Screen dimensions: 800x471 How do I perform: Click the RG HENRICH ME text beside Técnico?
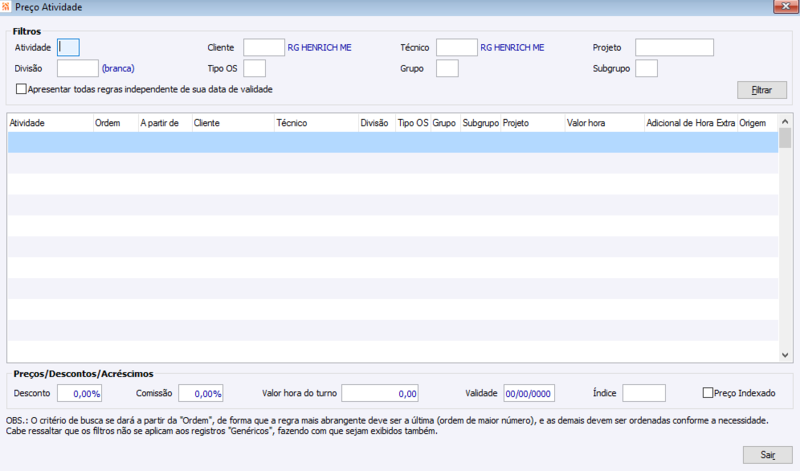click(x=512, y=47)
